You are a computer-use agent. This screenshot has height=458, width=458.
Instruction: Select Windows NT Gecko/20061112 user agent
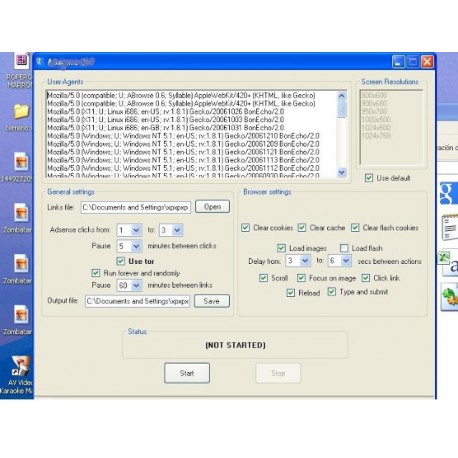pos(183,168)
